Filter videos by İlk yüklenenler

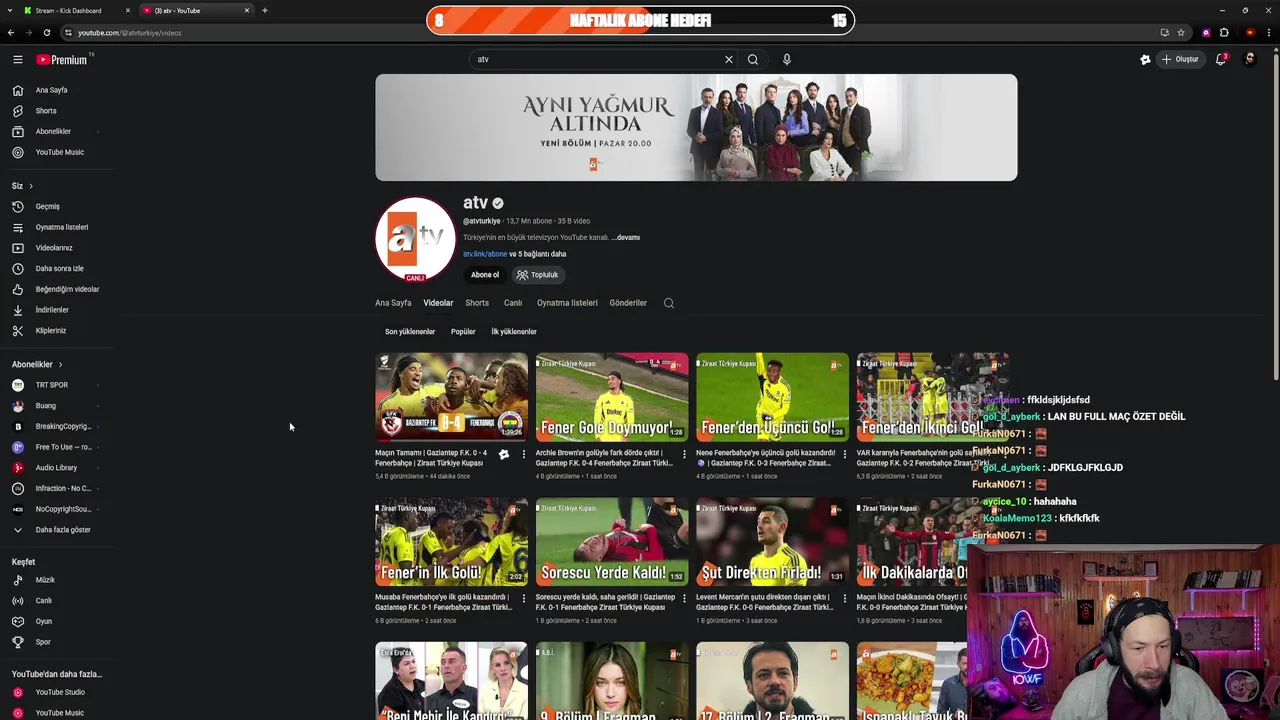pos(514,332)
